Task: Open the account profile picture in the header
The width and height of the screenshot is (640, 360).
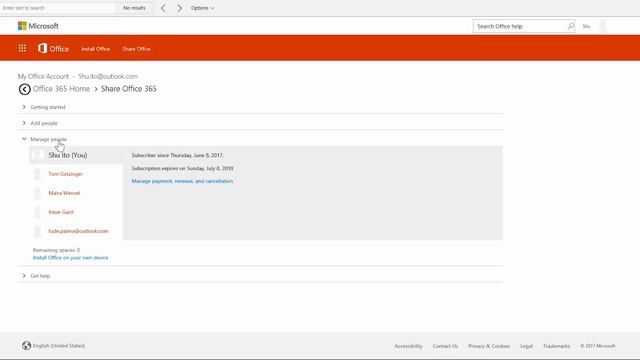Action: click(603, 26)
